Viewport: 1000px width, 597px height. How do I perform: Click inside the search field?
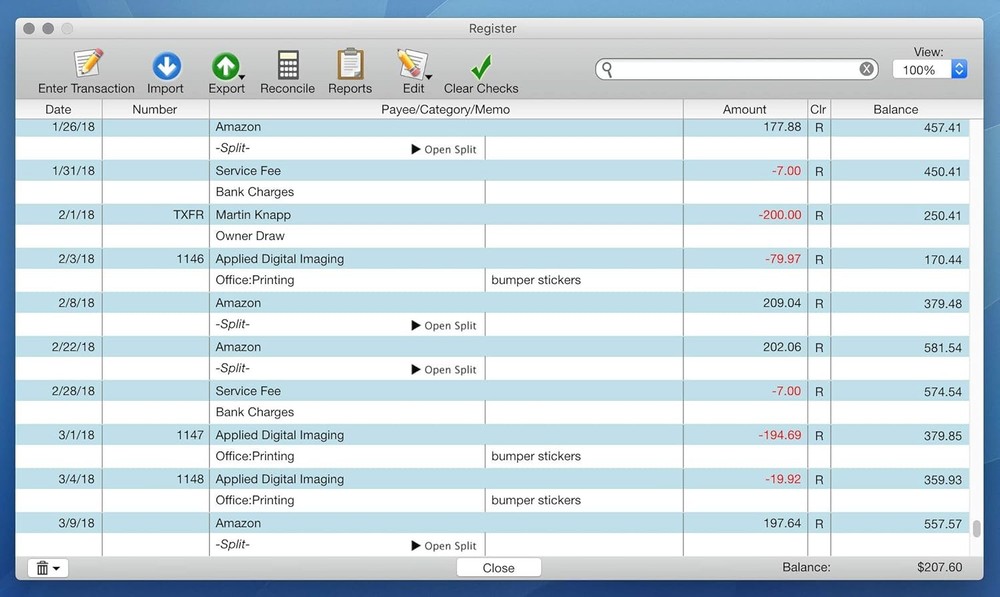click(x=730, y=68)
